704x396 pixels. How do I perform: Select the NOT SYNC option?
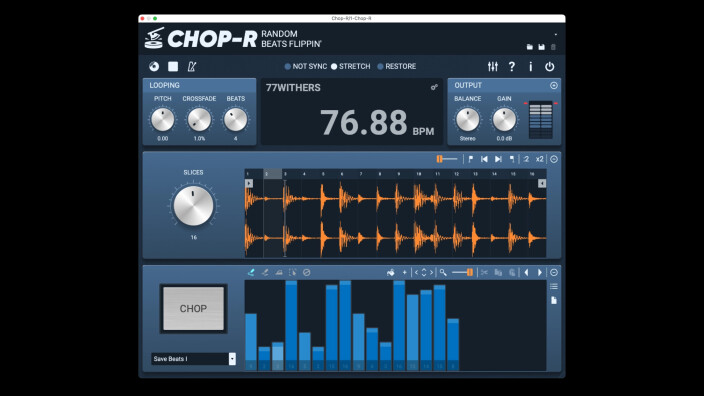coord(306,66)
